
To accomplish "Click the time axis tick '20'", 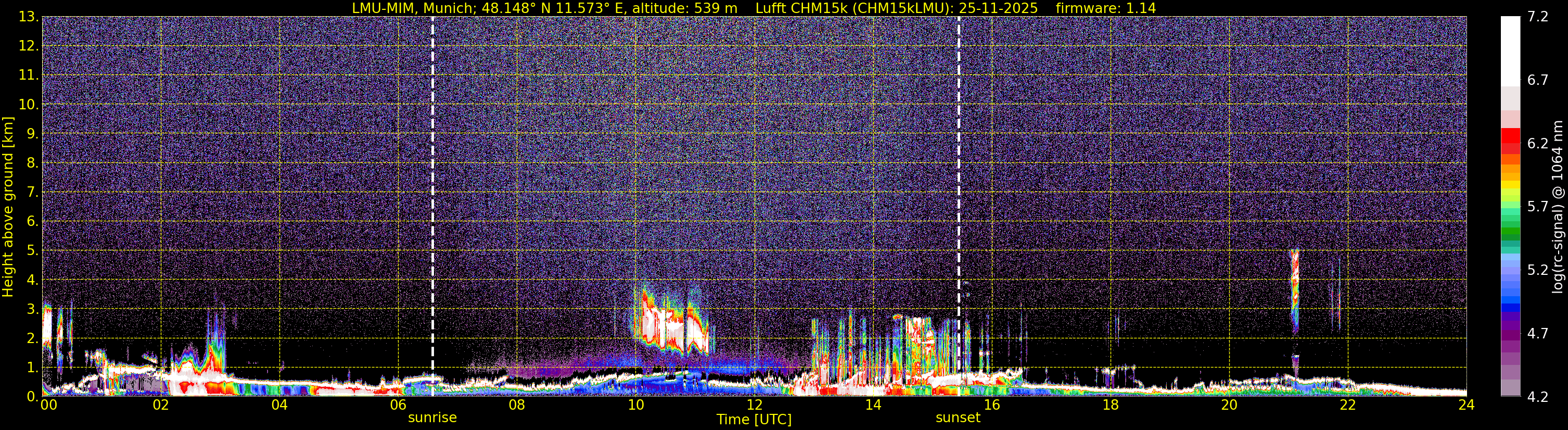I will [1229, 404].
